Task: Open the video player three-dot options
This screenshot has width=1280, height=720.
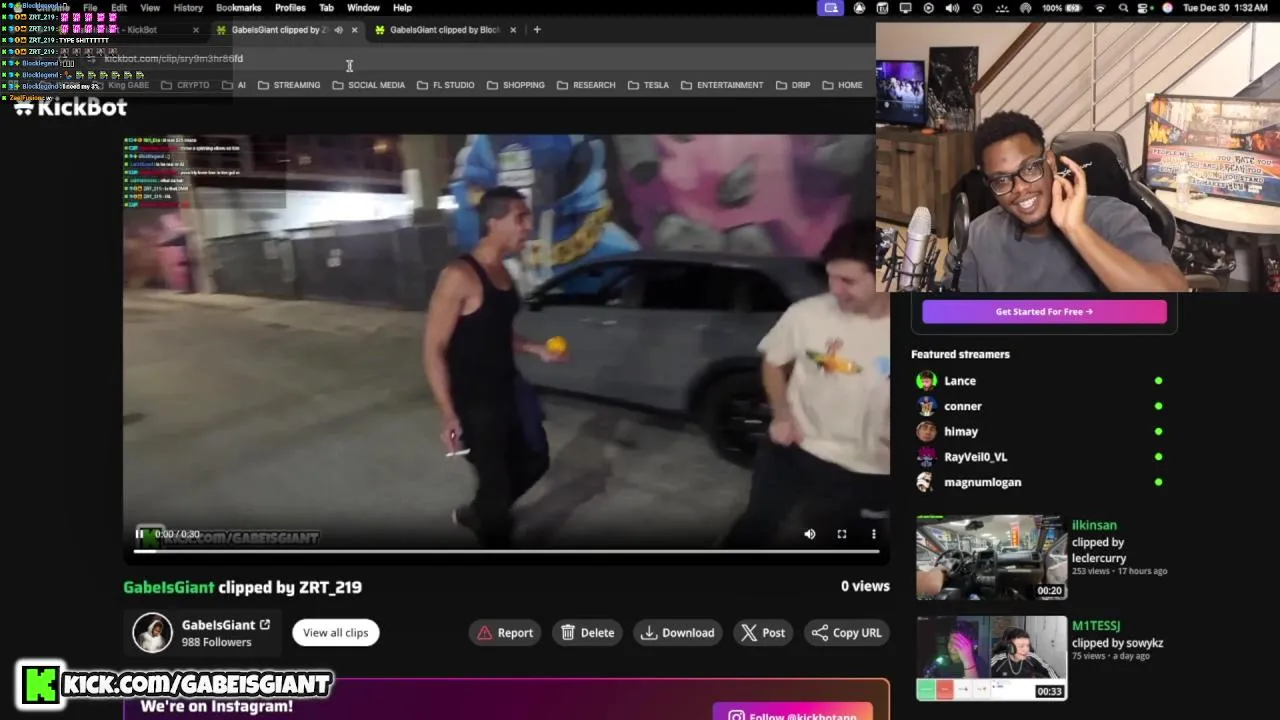Action: pos(874,534)
